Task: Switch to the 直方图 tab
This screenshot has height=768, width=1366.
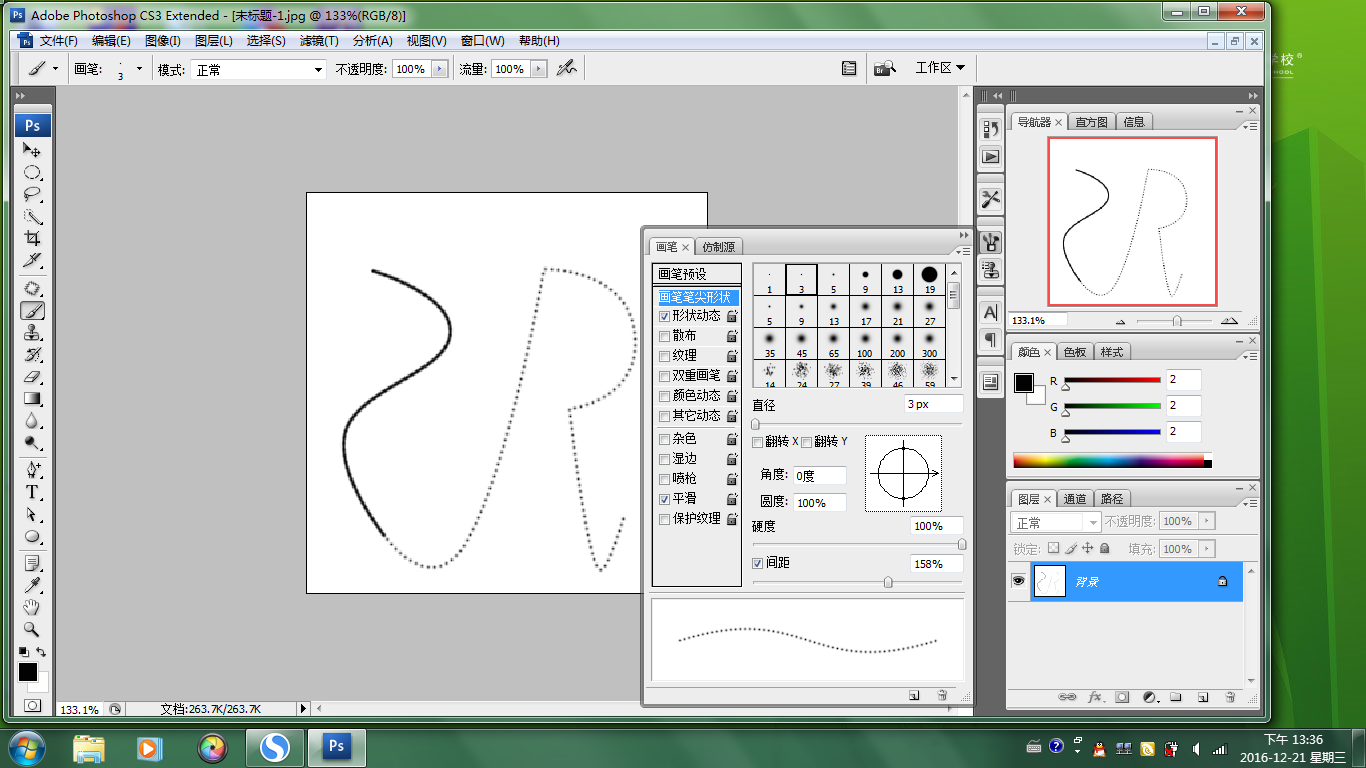Action: click(1091, 122)
